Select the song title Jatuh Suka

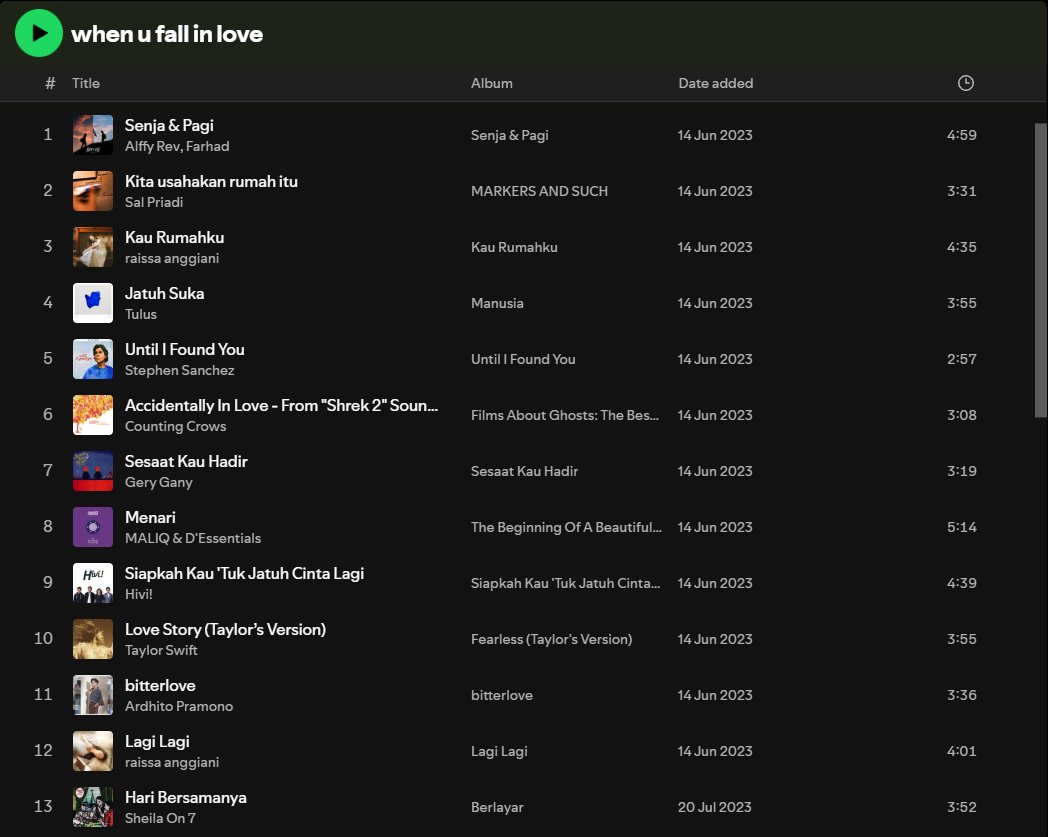[164, 293]
